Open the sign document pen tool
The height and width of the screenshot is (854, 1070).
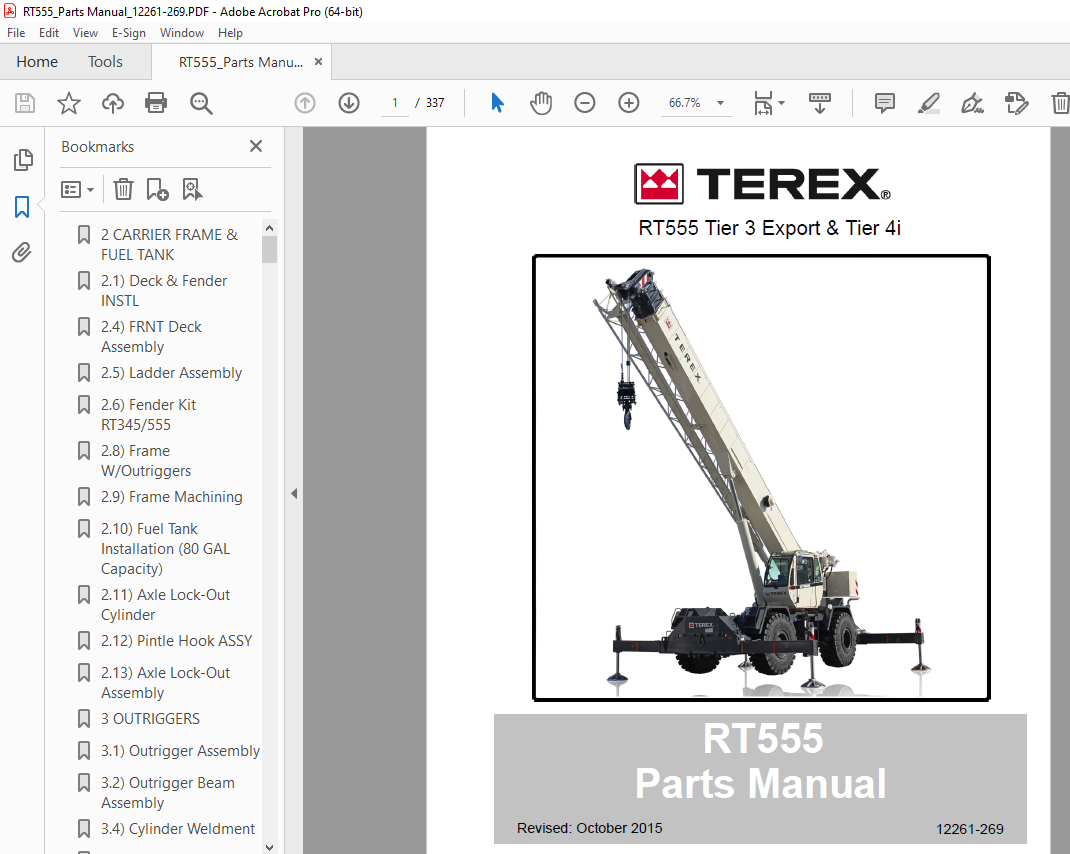(972, 103)
